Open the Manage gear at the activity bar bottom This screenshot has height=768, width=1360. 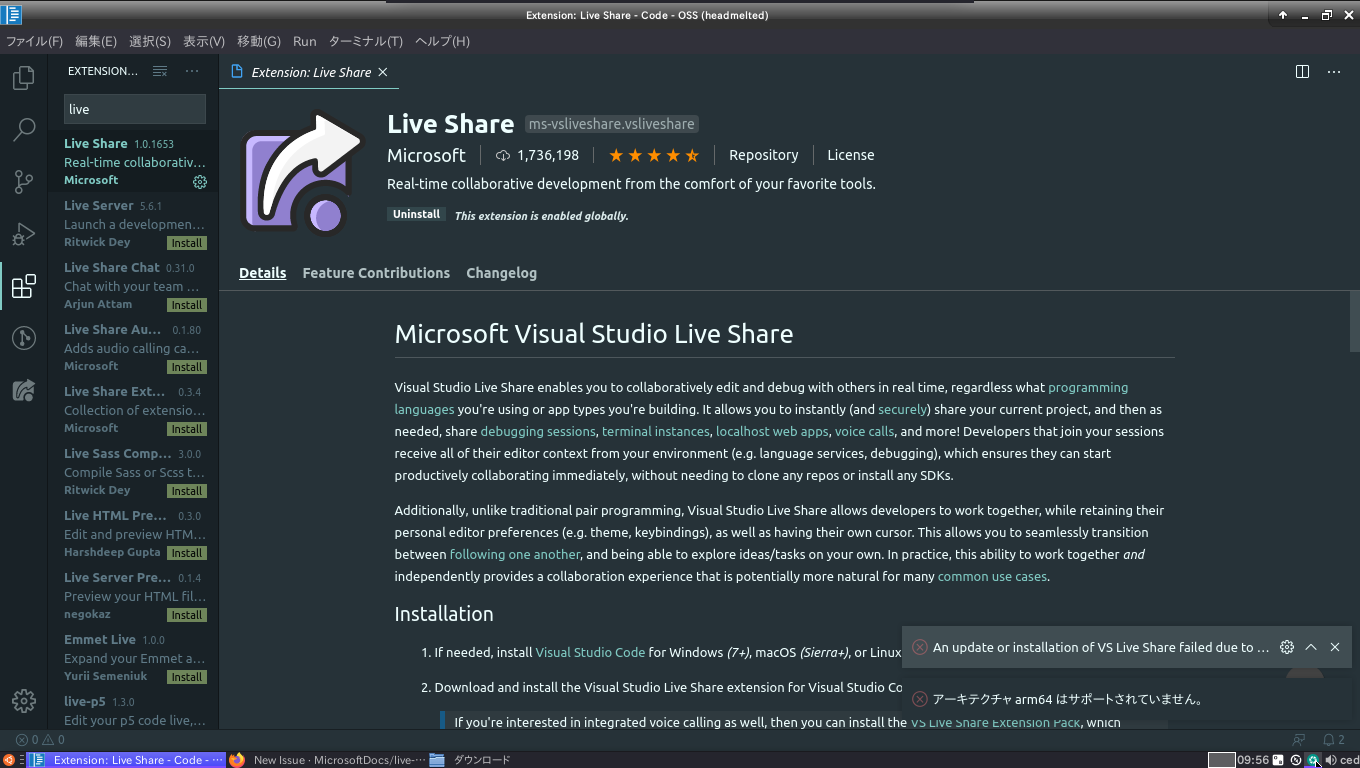[23, 702]
